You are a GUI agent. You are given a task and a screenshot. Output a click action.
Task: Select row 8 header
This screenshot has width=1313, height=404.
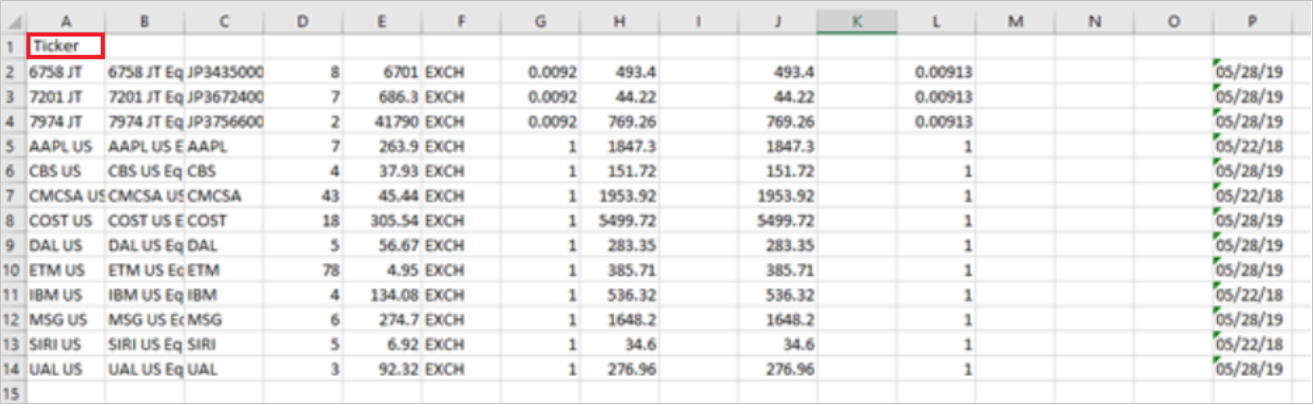(x=14, y=221)
